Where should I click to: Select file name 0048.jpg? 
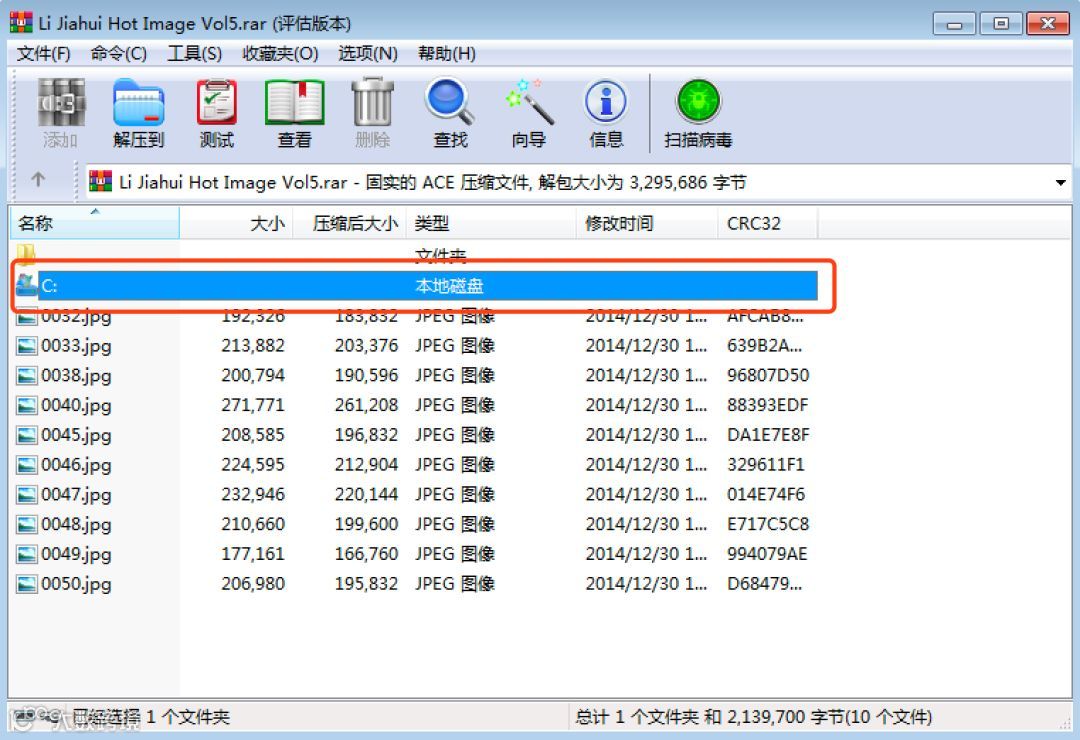(x=76, y=524)
